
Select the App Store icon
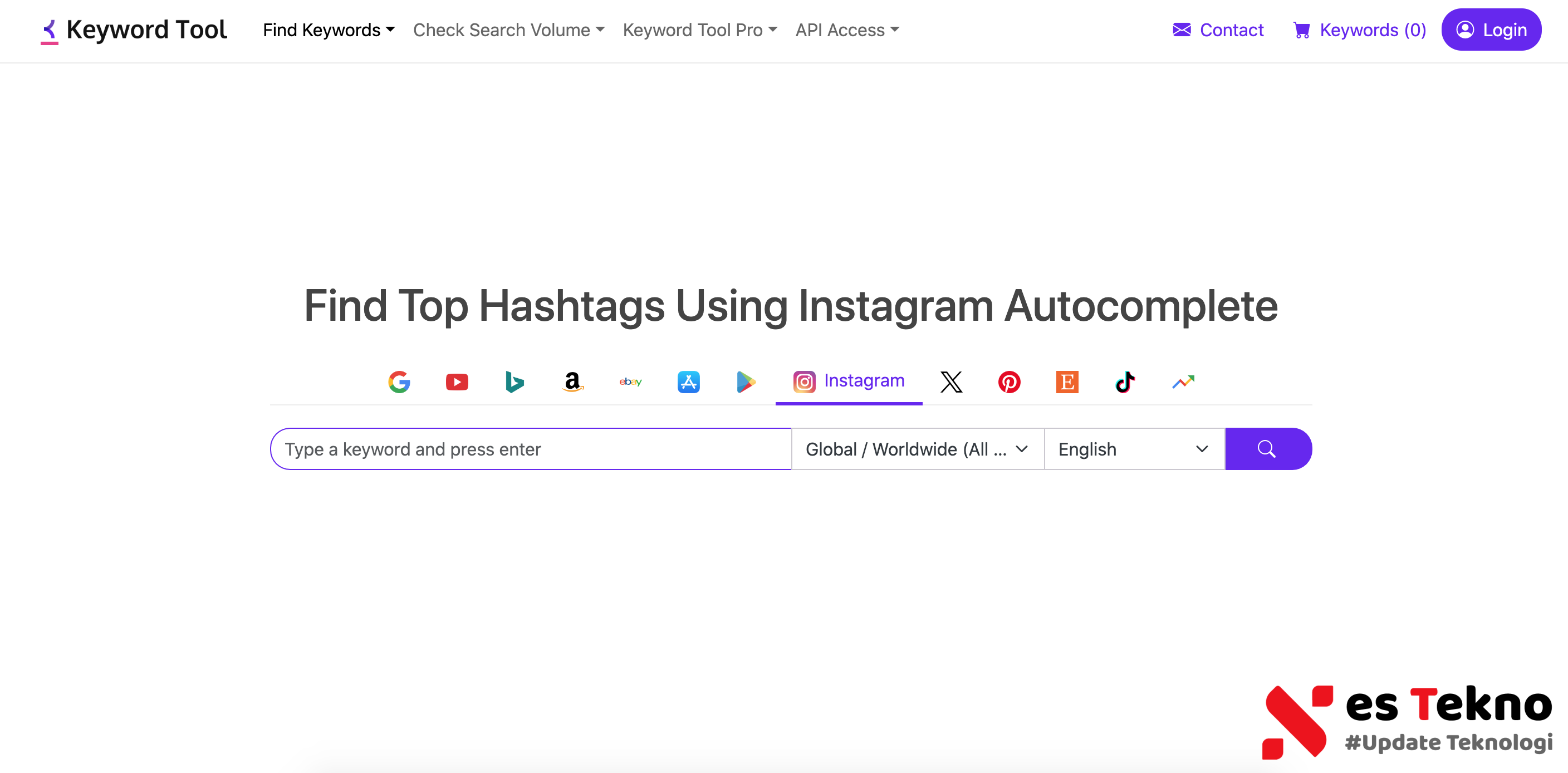(x=688, y=381)
